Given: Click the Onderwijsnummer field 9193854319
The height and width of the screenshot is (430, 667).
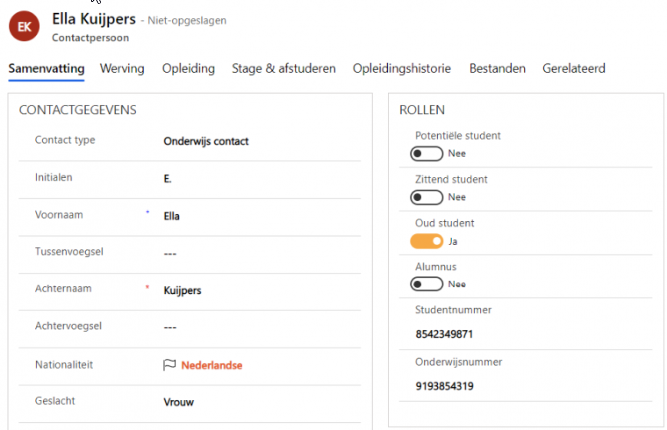Looking at the screenshot, I should [444, 386].
